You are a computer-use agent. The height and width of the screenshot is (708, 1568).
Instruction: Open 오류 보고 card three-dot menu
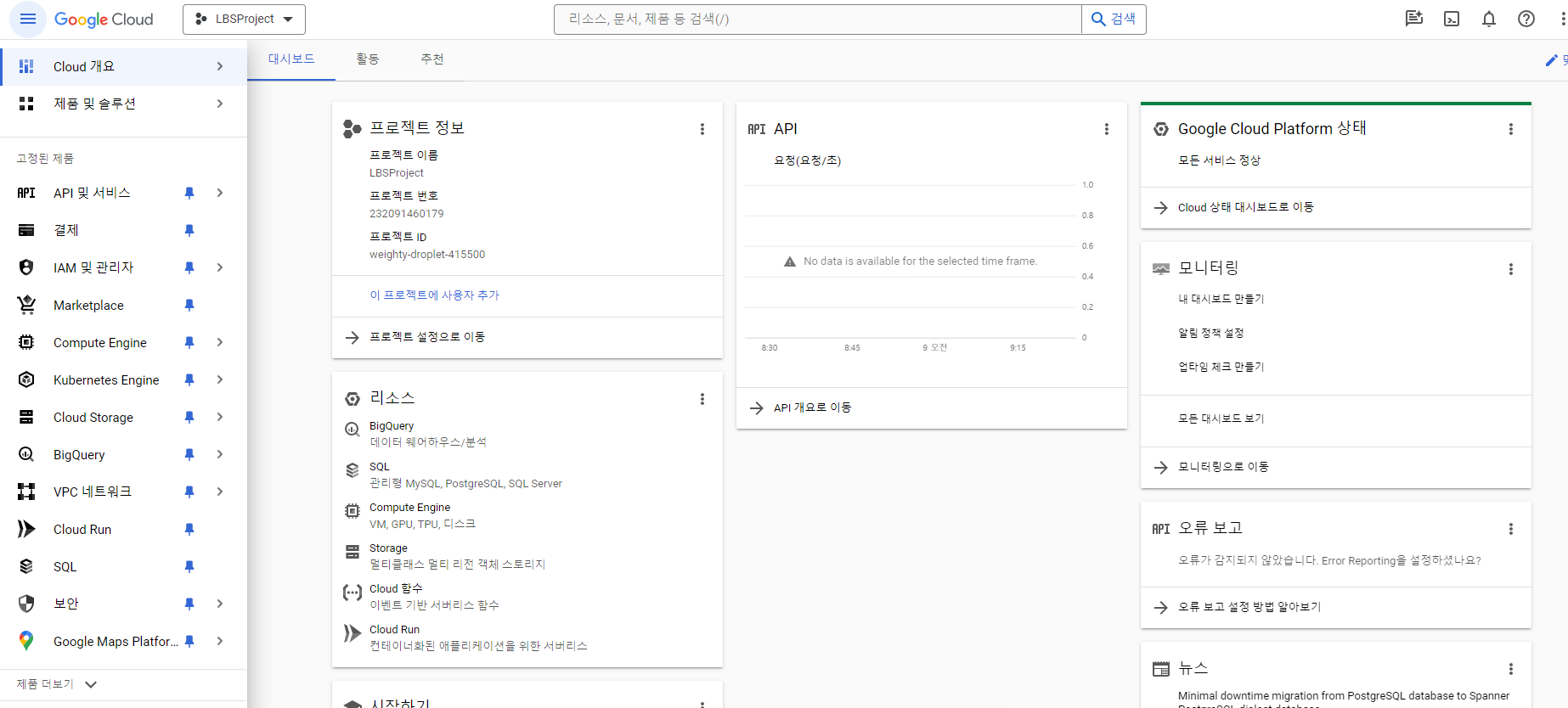[x=1511, y=529]
